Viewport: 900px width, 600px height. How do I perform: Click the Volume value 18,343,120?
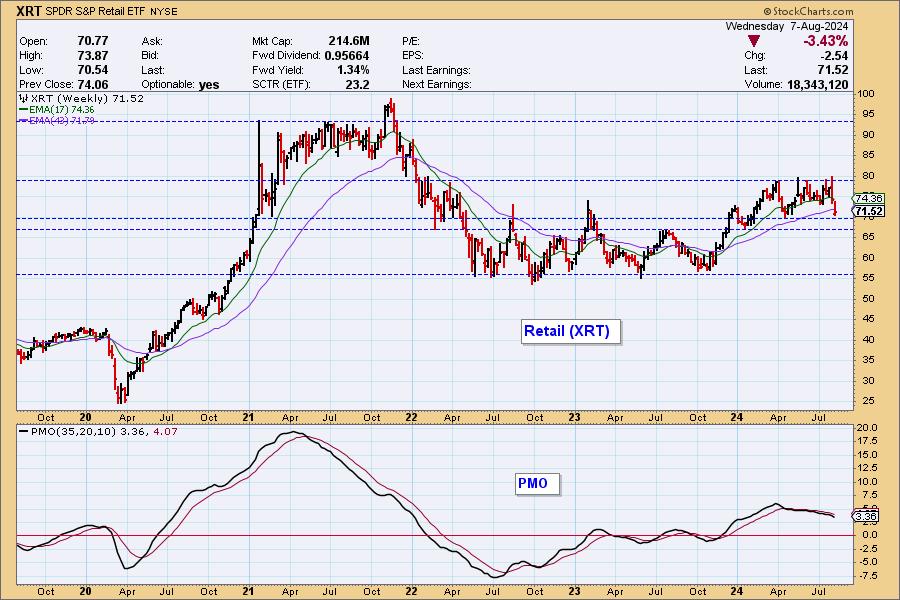(817, 84)
